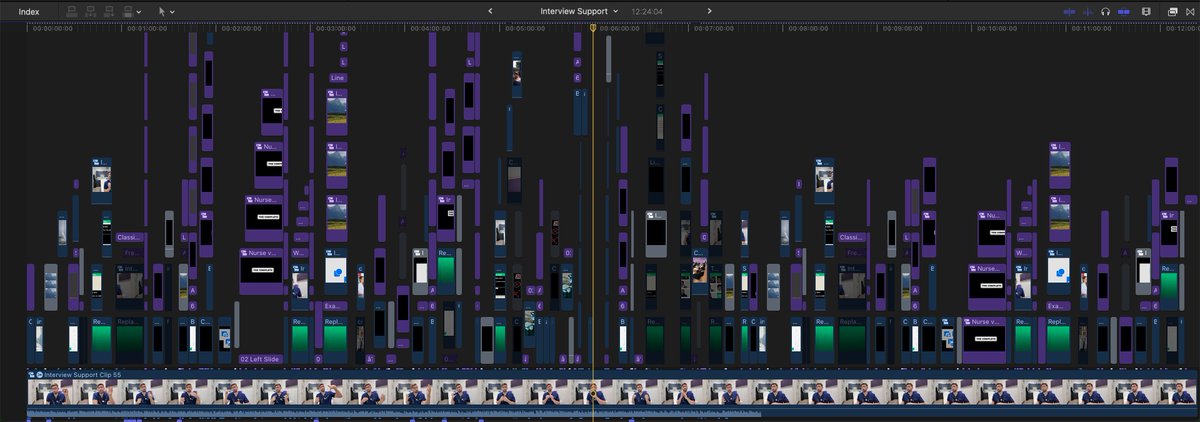Toggle video skimming
The width and height of the screenshot is (1200, 422).
(x=1069, y=11)
